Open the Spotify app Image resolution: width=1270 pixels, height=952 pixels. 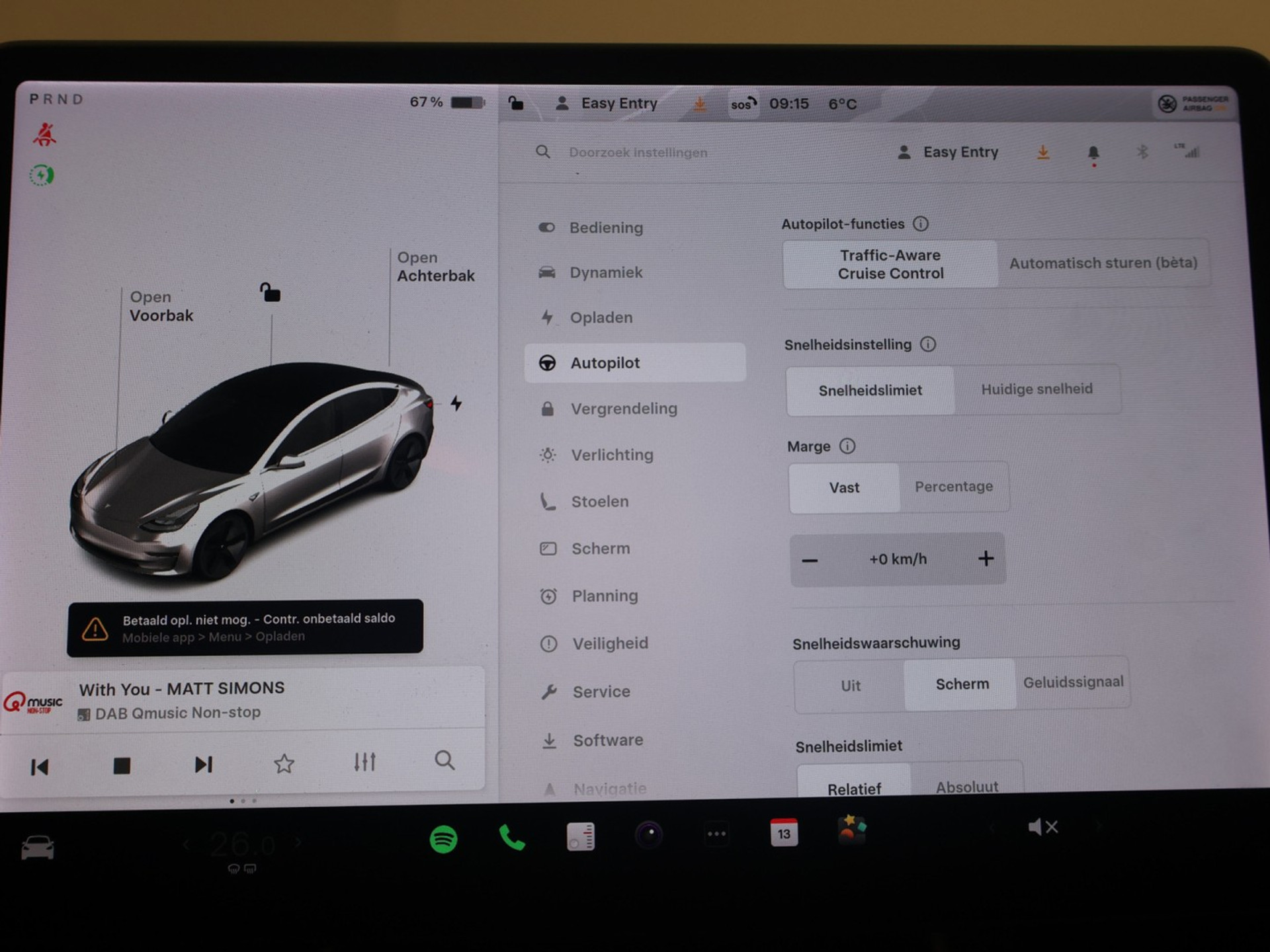click(443, 839)
